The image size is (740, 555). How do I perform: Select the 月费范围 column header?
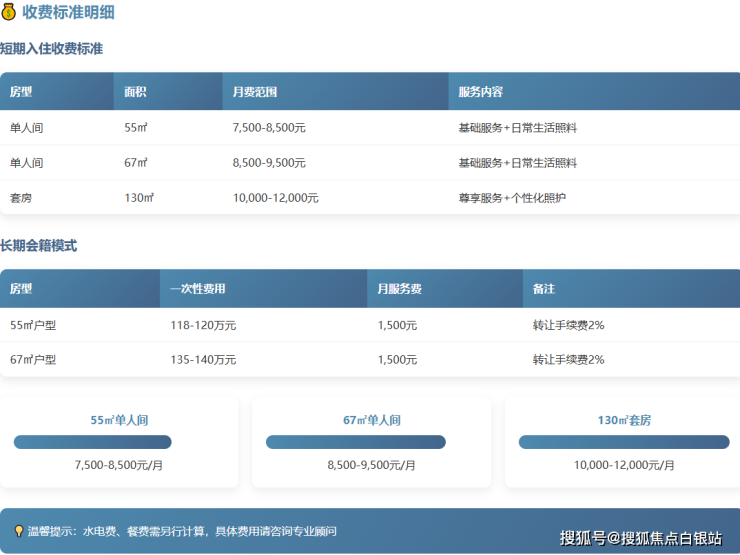(x=255, y=92)
